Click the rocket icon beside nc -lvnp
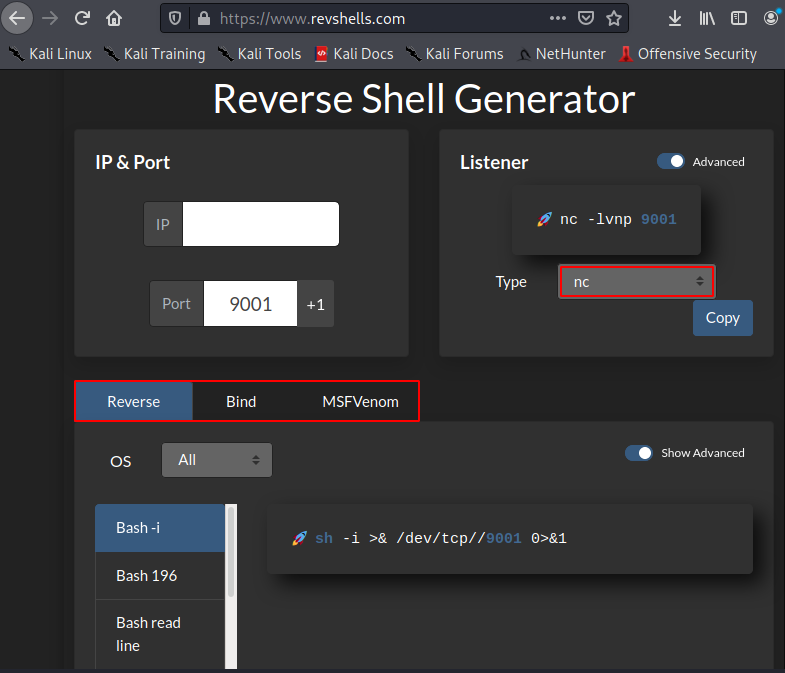 [x=544, y=219]
